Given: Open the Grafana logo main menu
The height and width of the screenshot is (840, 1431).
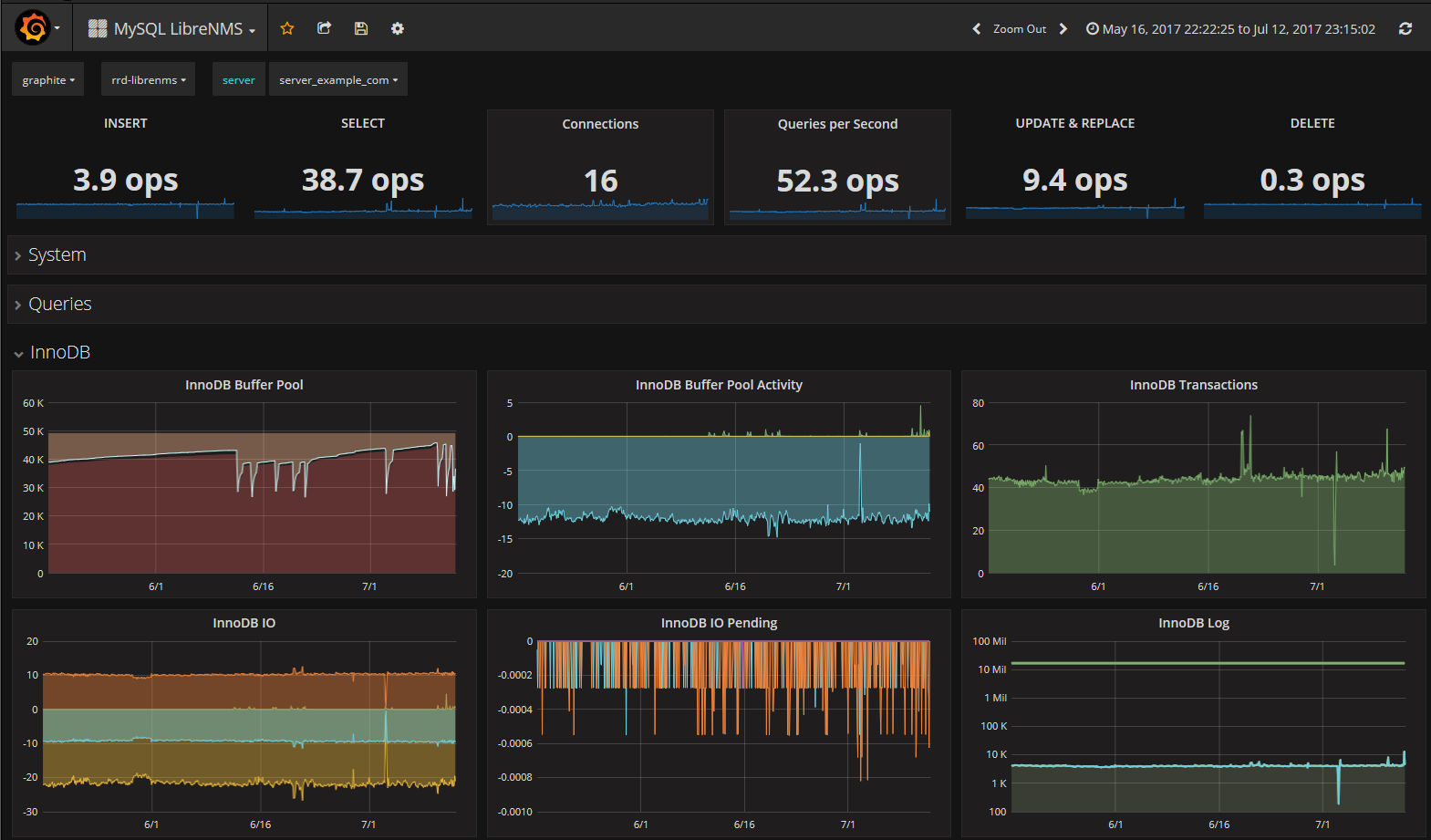Looking at the screenshot, I should tap(34, 28).
